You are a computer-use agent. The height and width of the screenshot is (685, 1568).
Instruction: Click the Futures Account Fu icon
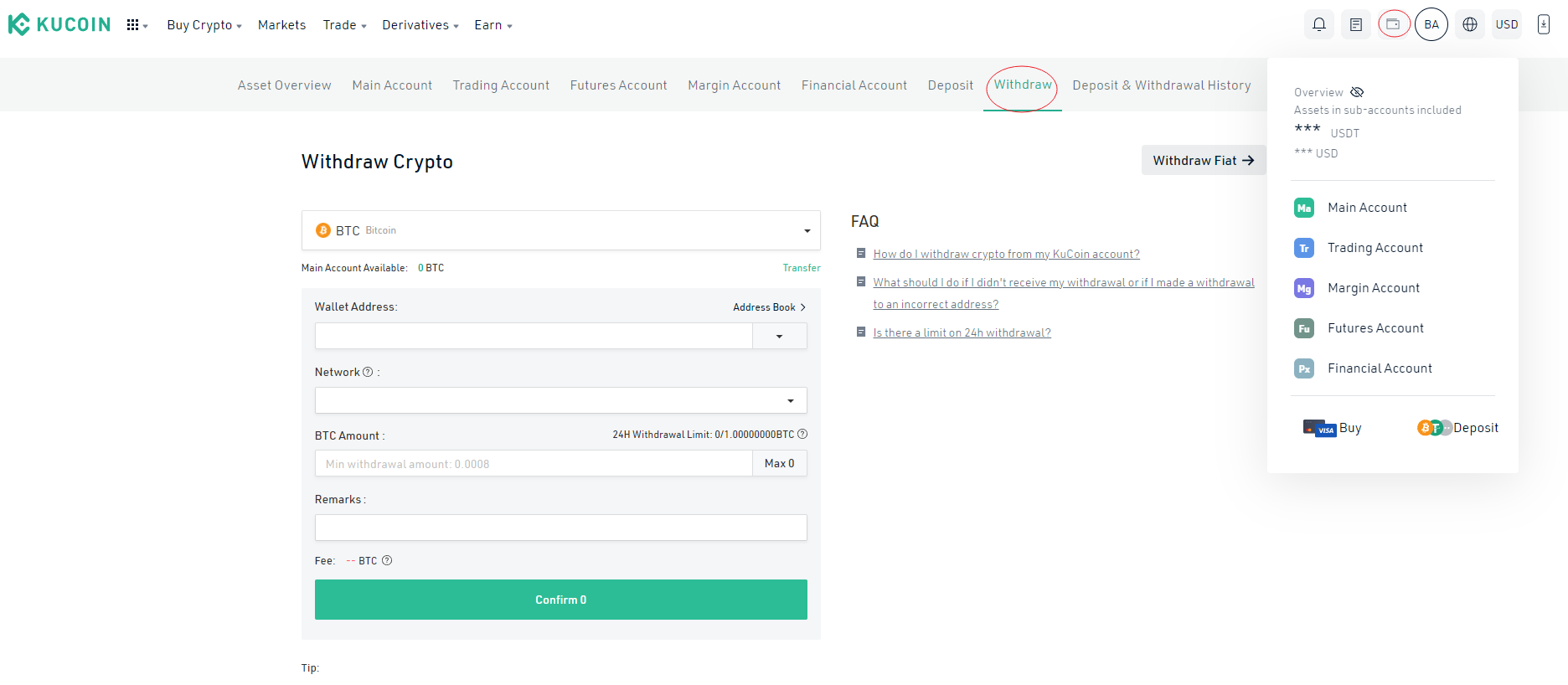tap(1304, 328)
